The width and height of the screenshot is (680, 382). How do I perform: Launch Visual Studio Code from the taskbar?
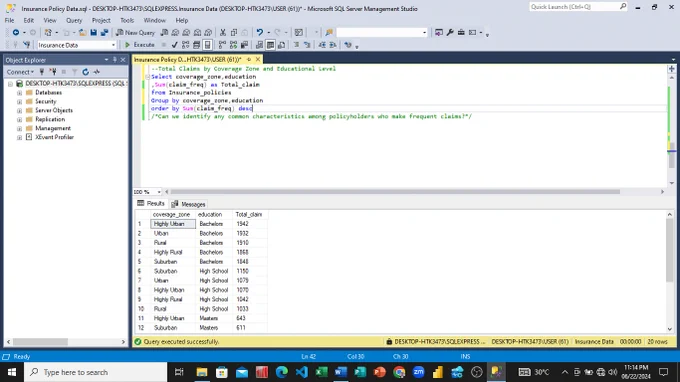coord(301,372)
